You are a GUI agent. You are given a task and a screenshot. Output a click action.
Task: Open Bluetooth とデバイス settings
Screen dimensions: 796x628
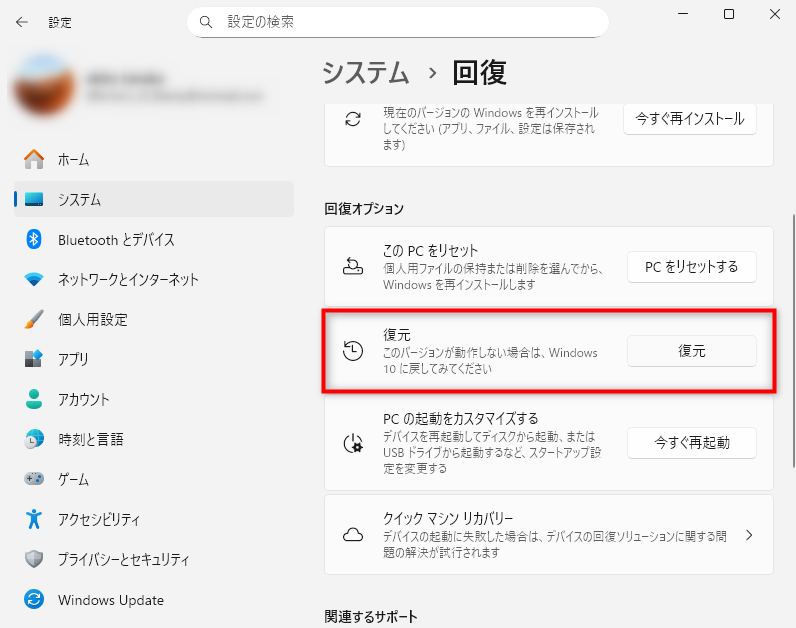tap(116, 240)
